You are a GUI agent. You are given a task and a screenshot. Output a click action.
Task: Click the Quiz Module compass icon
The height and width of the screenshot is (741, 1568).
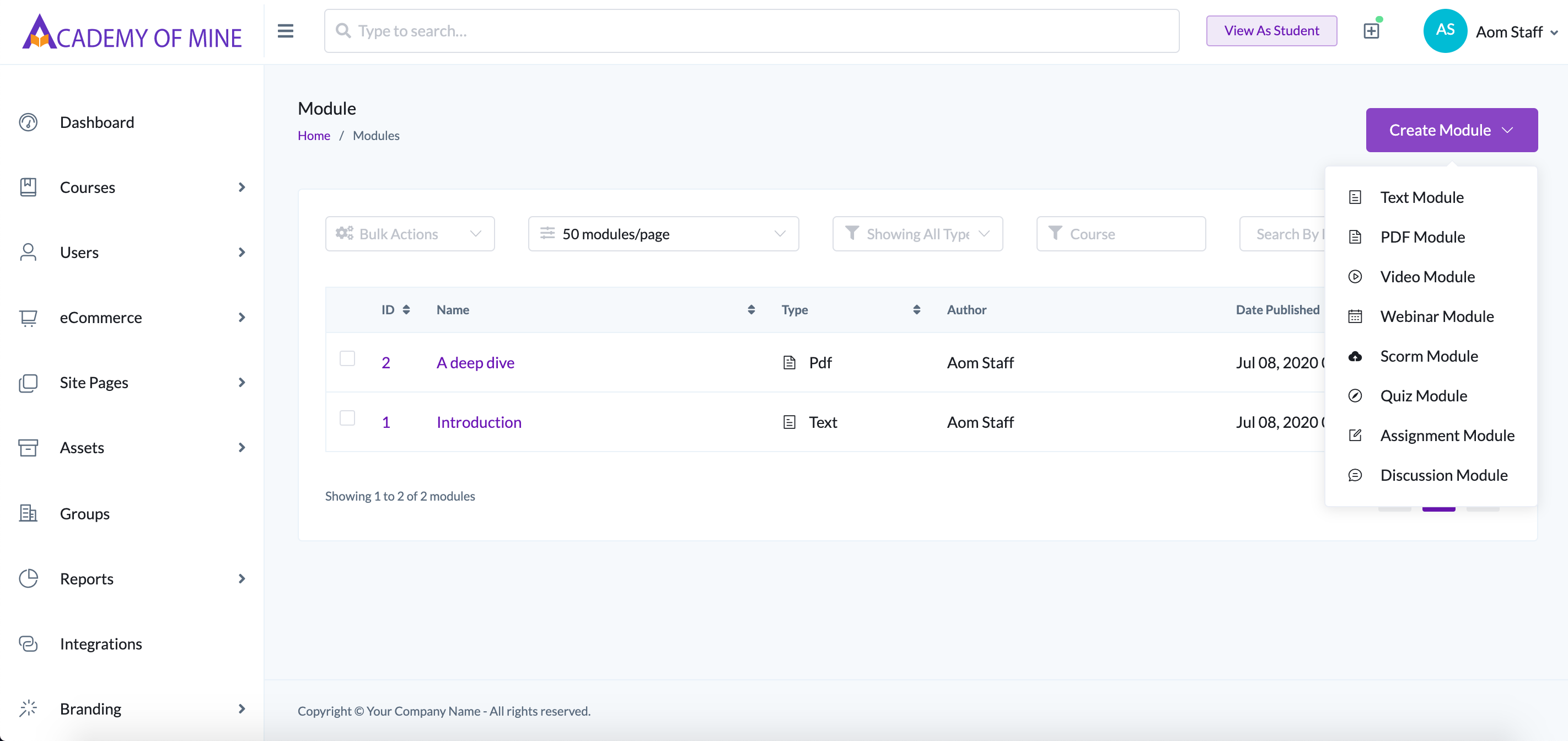click(x=1355, y=396)
